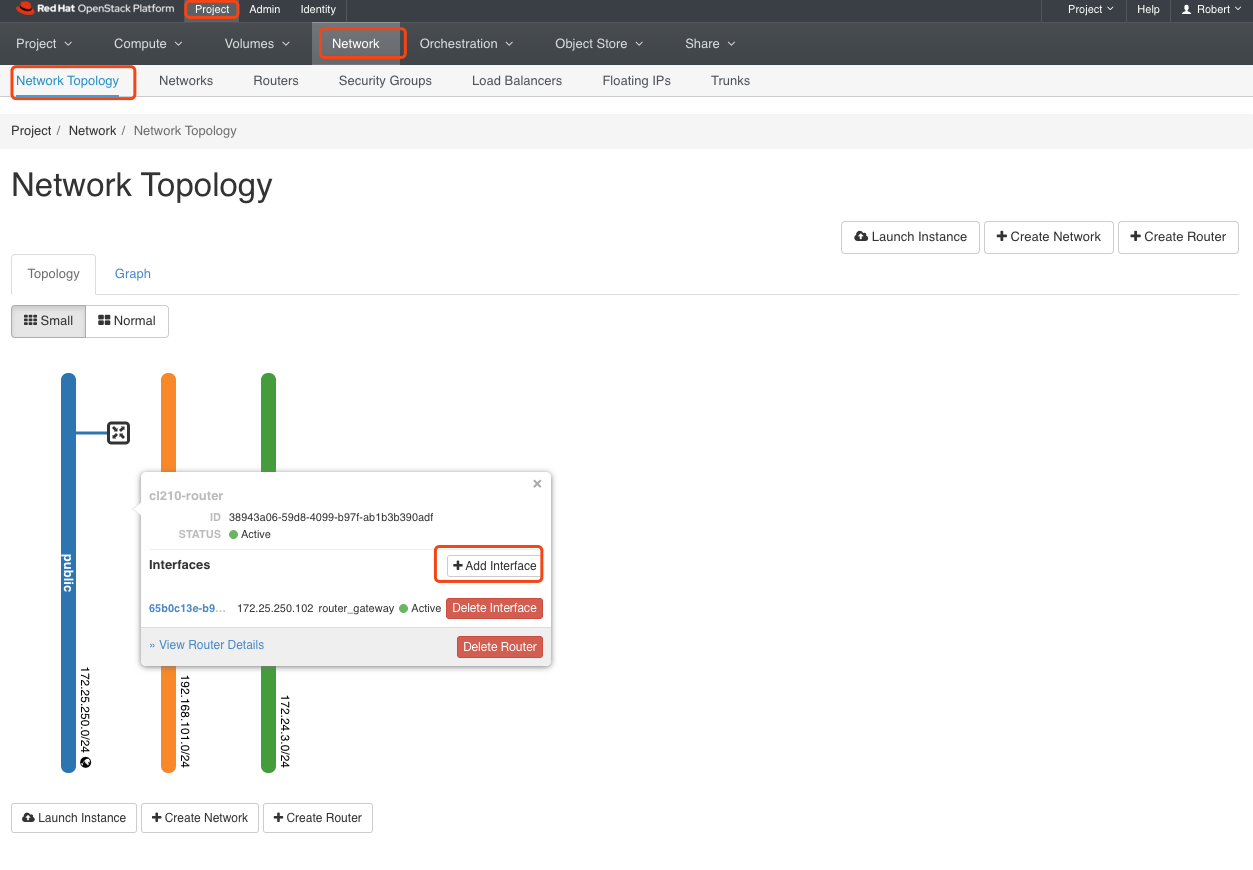This screenshot has width=1253, height=870.
Task: Click the globe icon on public network
Action: coord(86,762)
